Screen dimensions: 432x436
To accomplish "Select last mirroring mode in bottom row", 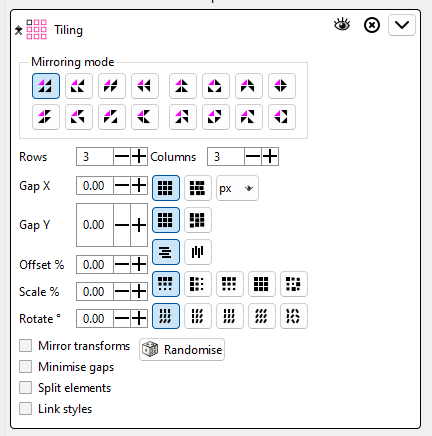I will (x=282, y=117).
